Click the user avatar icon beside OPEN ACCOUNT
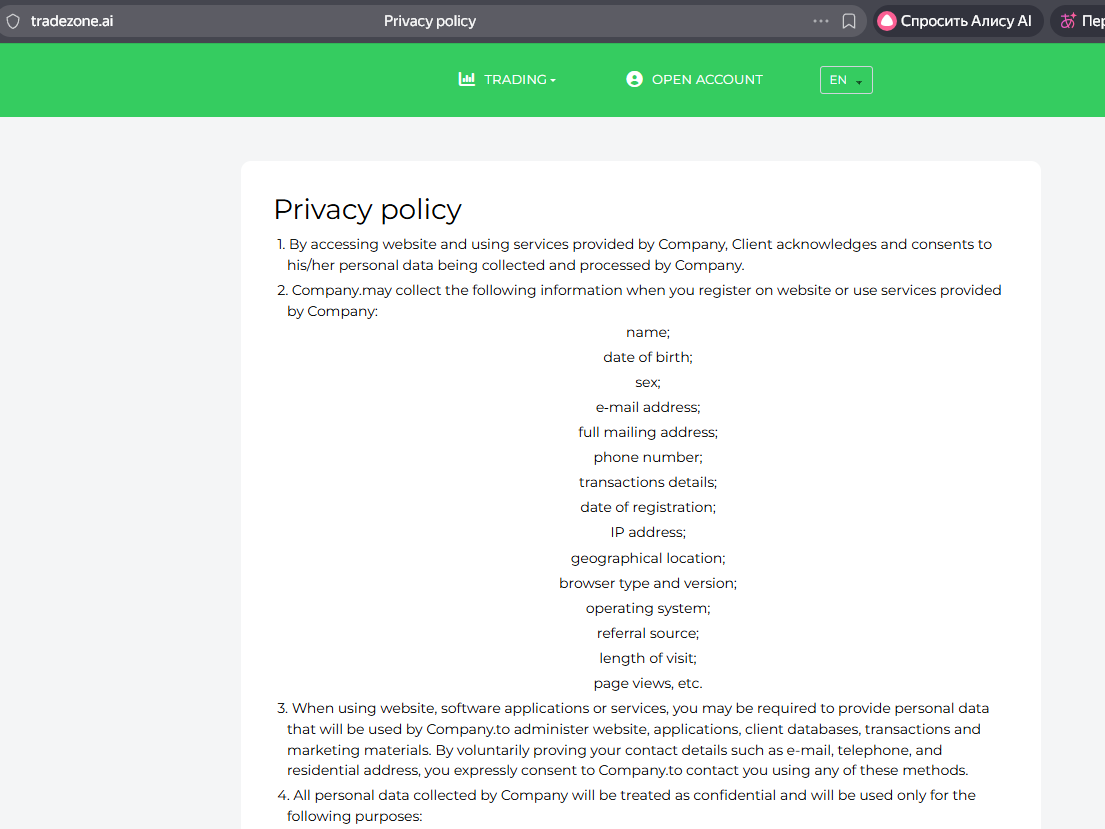1105x829 pixels. pyautogui.click(x=634, y=79)
